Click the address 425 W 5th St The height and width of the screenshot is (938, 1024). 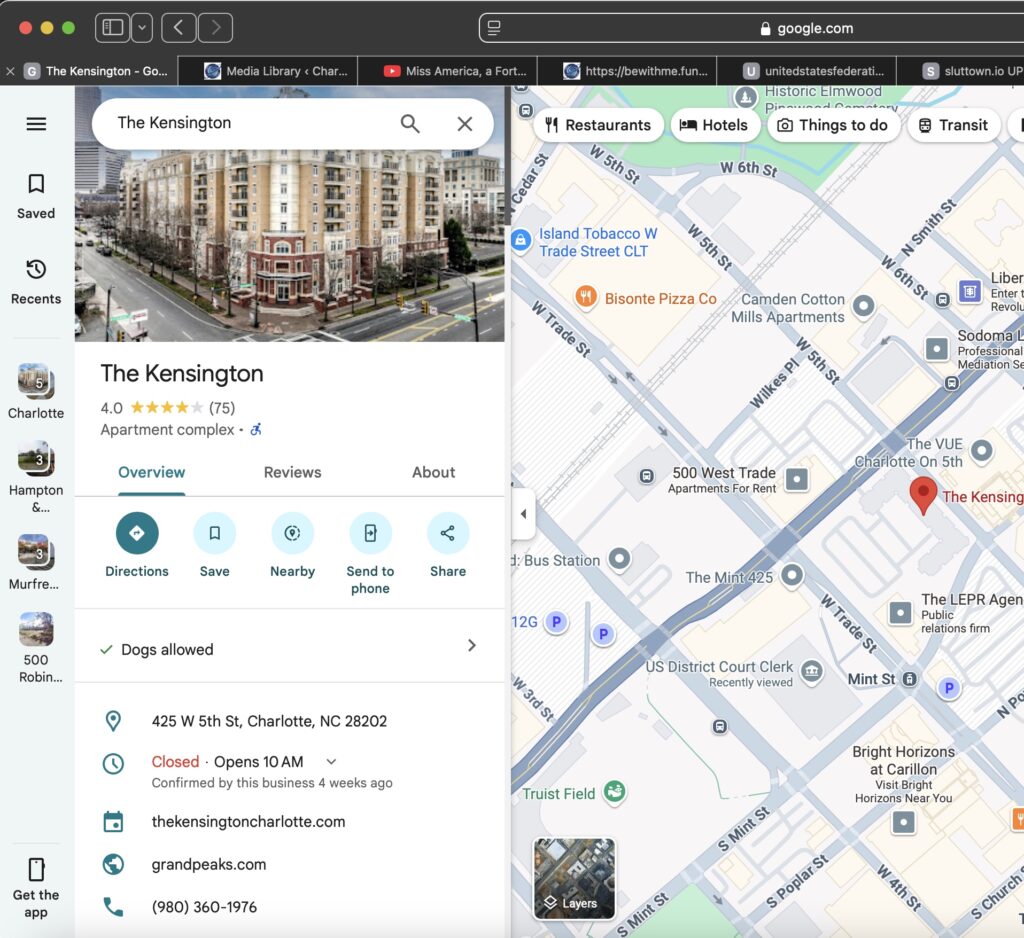269,721
